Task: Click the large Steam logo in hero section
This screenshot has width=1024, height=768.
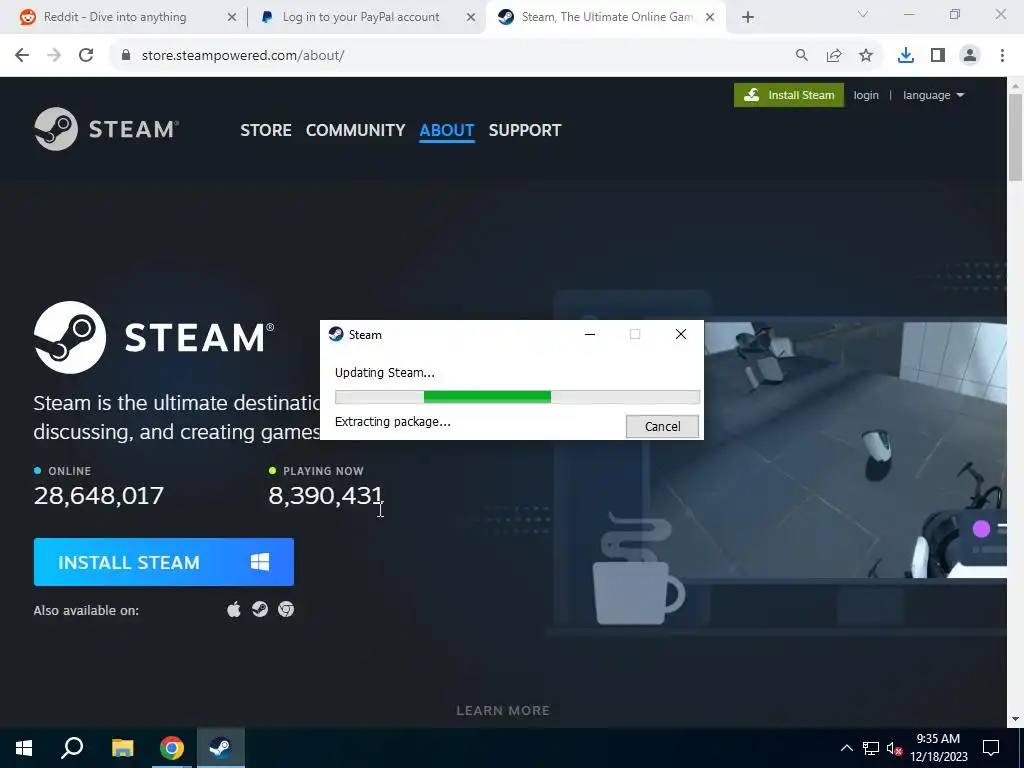Action: (154, 337)
